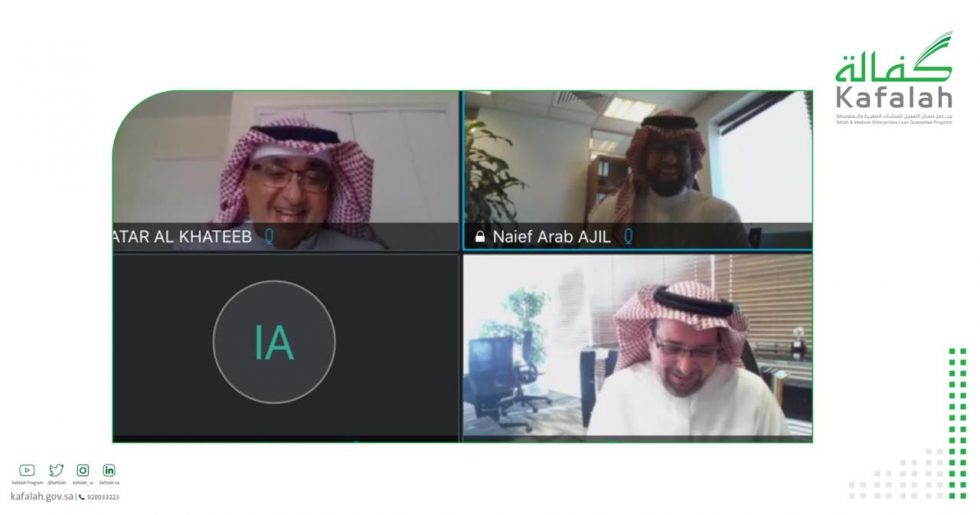Click the lock icon beside Naief Arab AJIL
Image resolution: width=980 pixels, height=515 pixels.
pyautogui.click(x=480, y=237)
